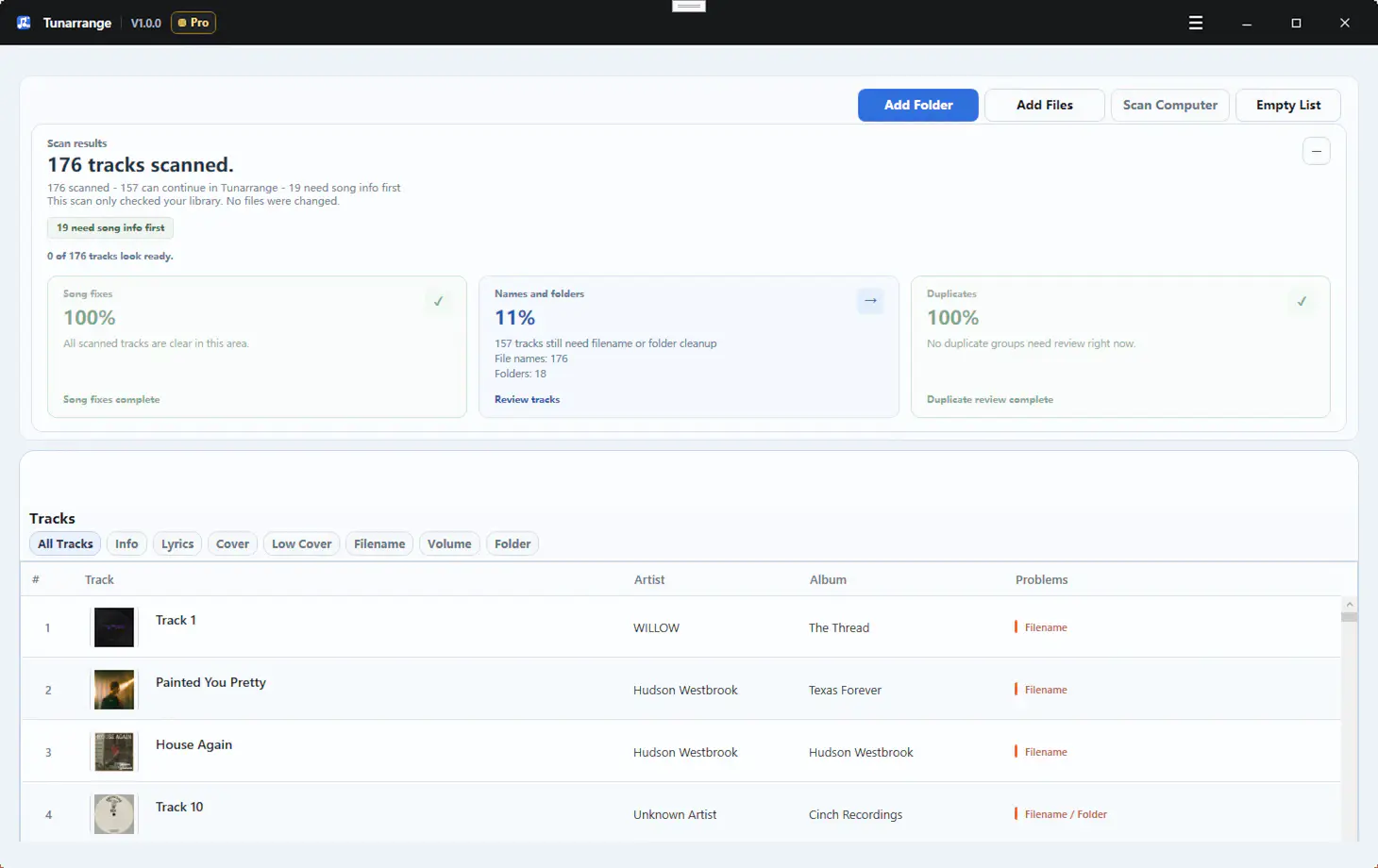Viewport: 1378px width, 868px height.
Task: Open the hamburger menu in title bar
Action: [x=1195, y=23]
